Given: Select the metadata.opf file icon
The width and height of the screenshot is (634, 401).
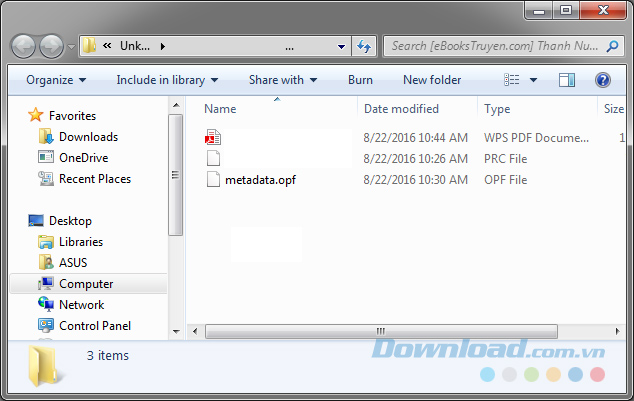Looking at the screenshot, I should pos(213,179).
